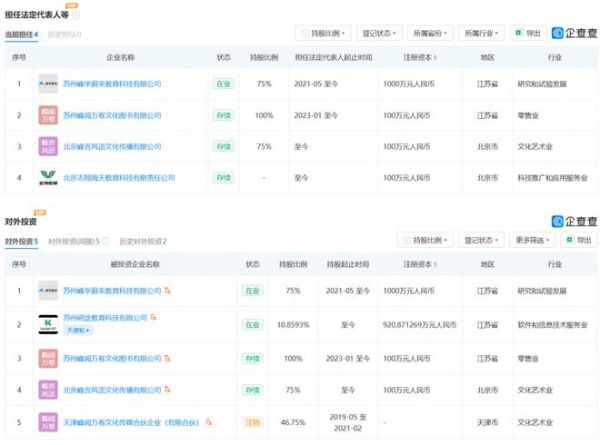Open 登记状态 dropdown in the top section
Image resolution: width=600 pixels, height=445 pixels.
pyautogui.click(x=378, y=33)
